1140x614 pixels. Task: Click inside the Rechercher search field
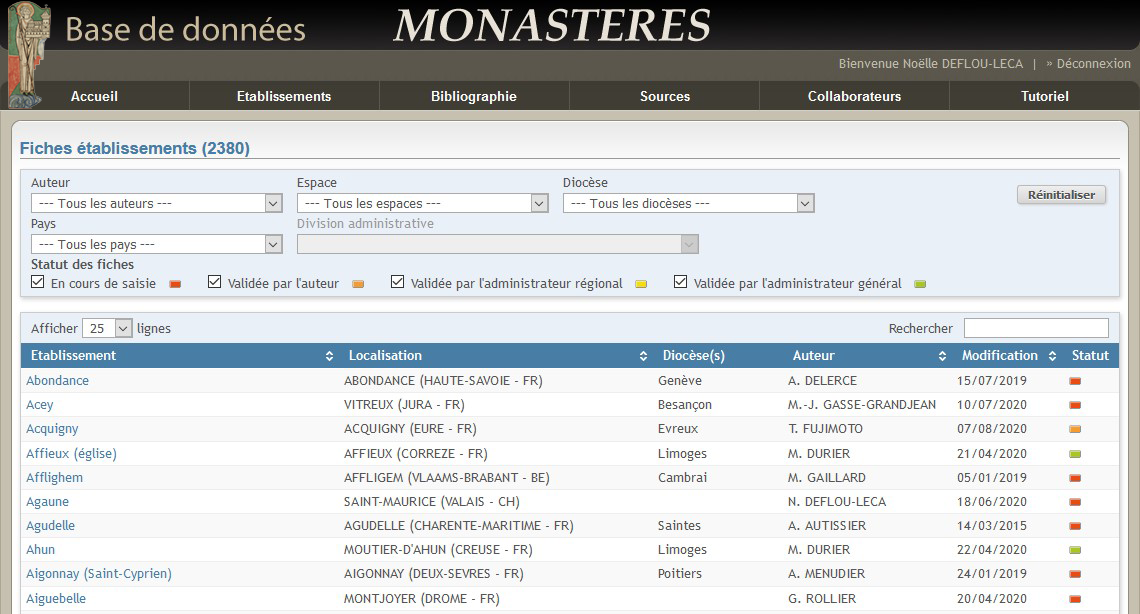1036,327
